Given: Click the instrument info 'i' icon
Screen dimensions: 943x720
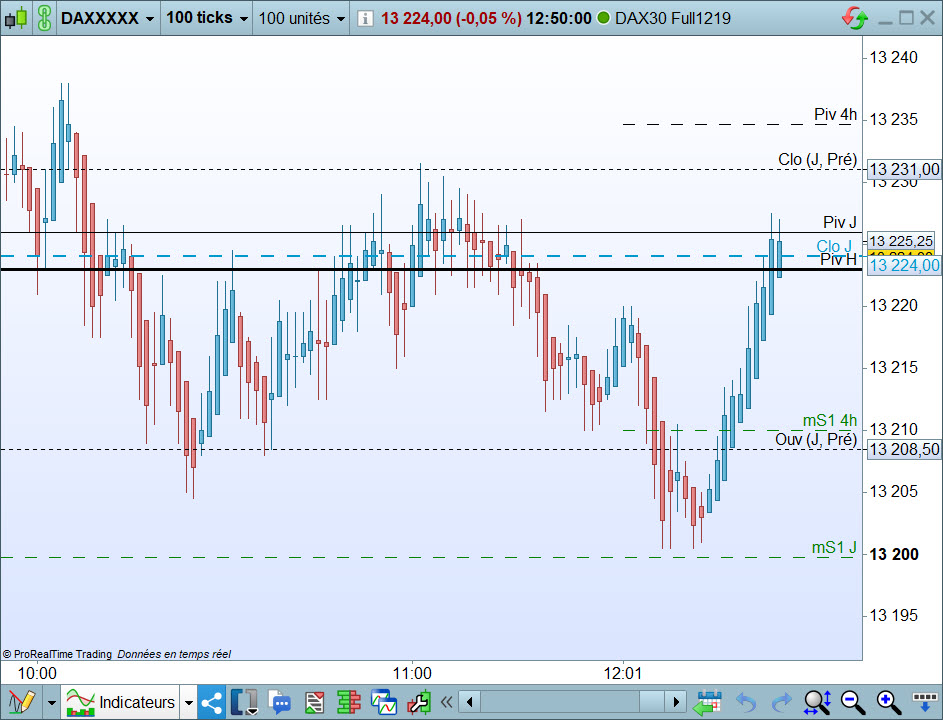Looking at the screenshot, I should pyautogui.click(x=364, y=19).
